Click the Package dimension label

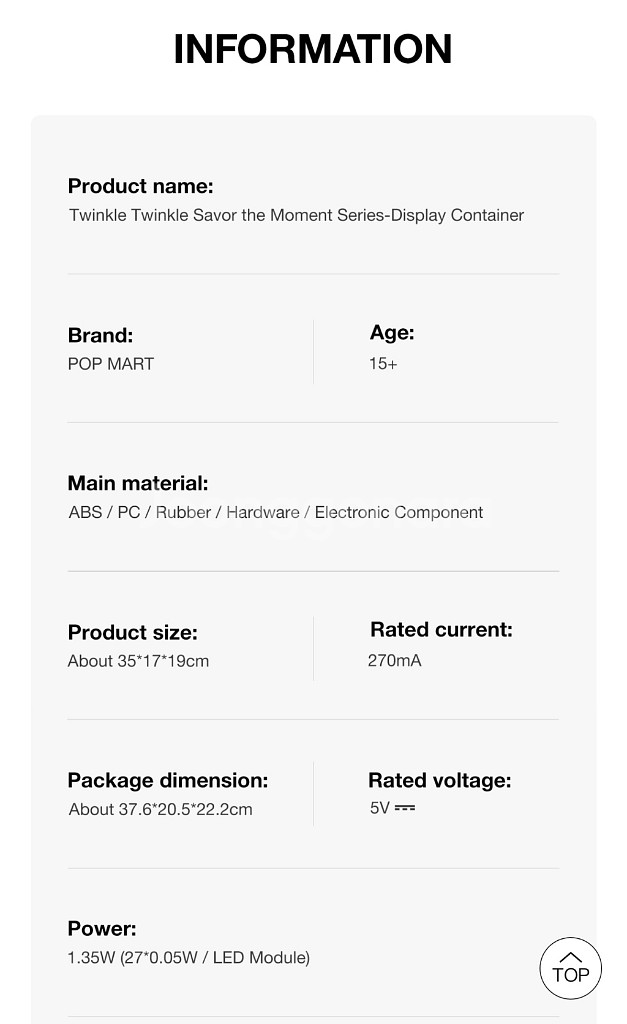(168, 780)
